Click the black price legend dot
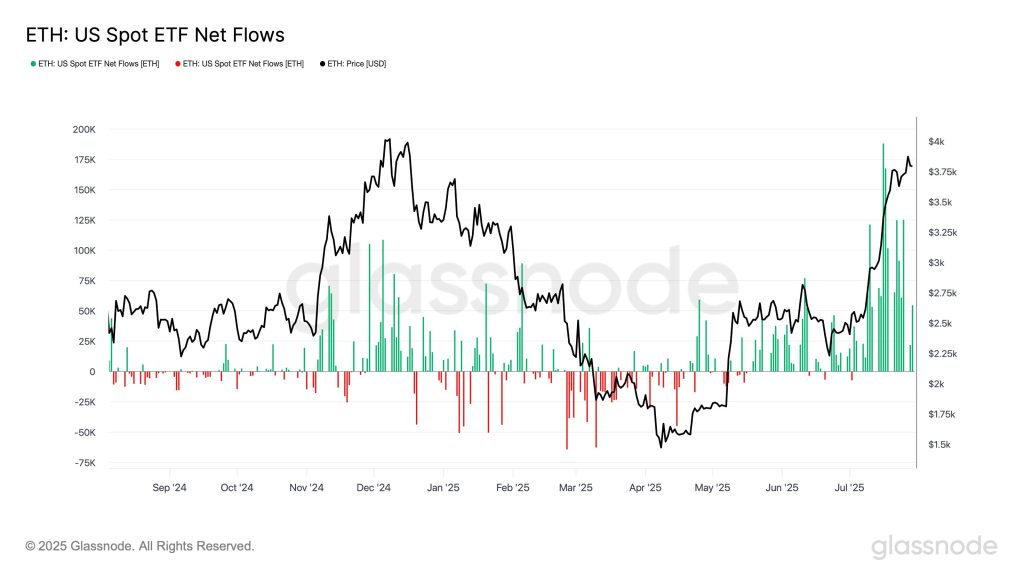 (322, 64)
